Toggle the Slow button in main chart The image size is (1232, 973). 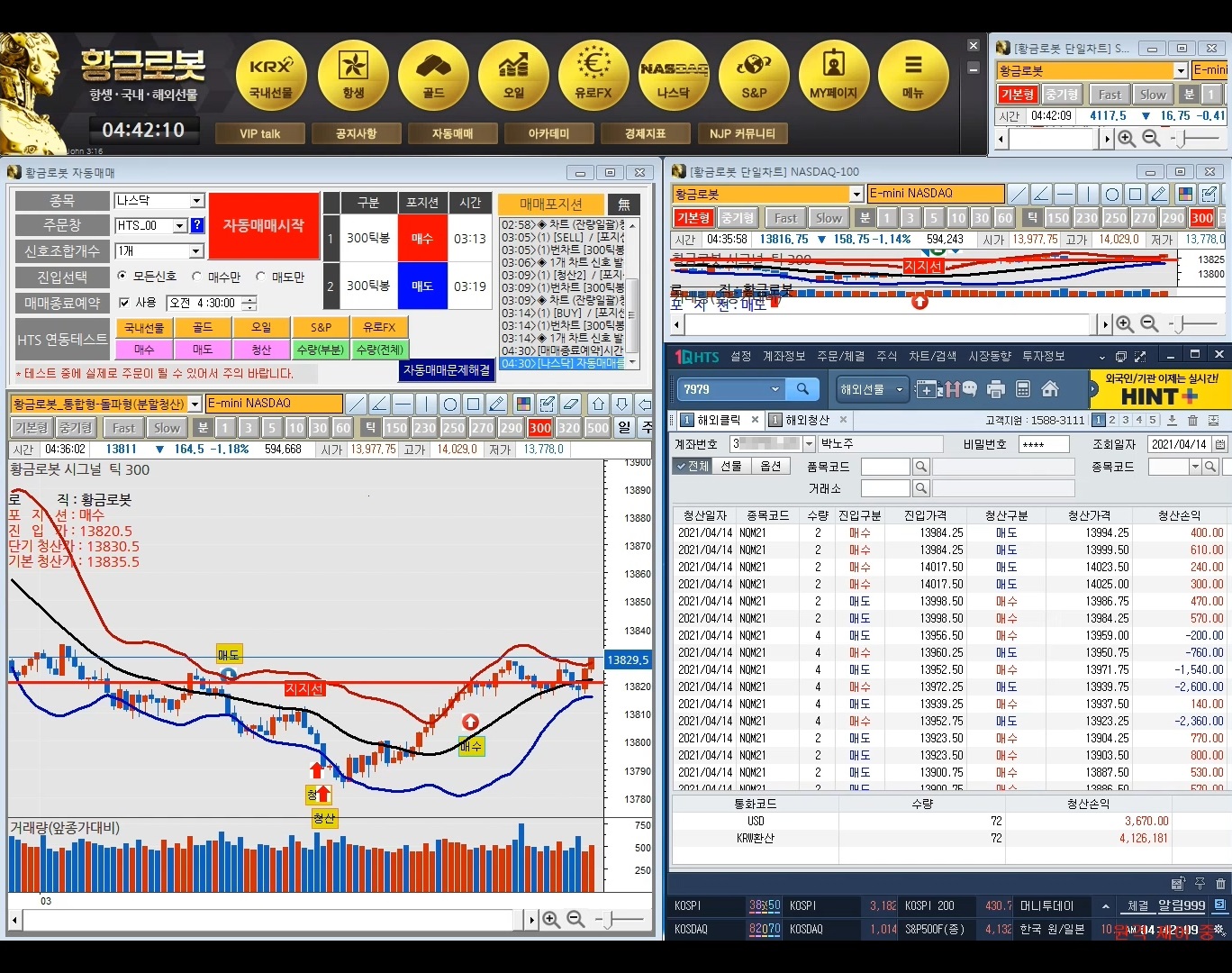167,428
